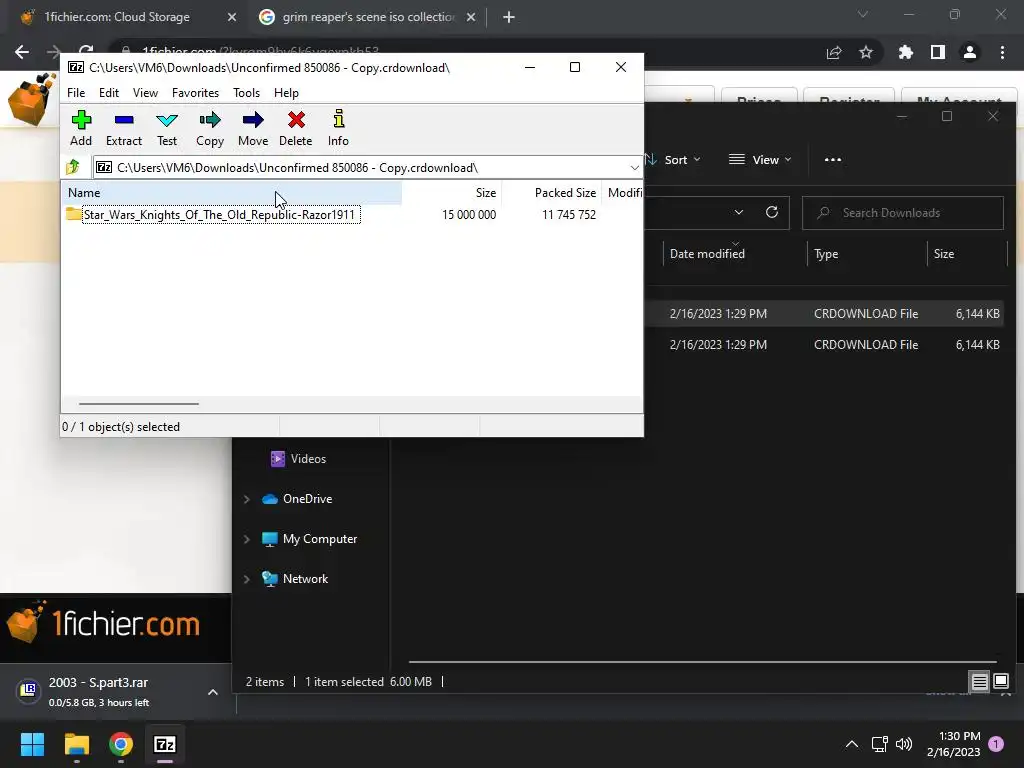Screen dimensions: 1024x768
Task: Go back in Chrome
Action: pyautogui.click(x=22, y=52)
